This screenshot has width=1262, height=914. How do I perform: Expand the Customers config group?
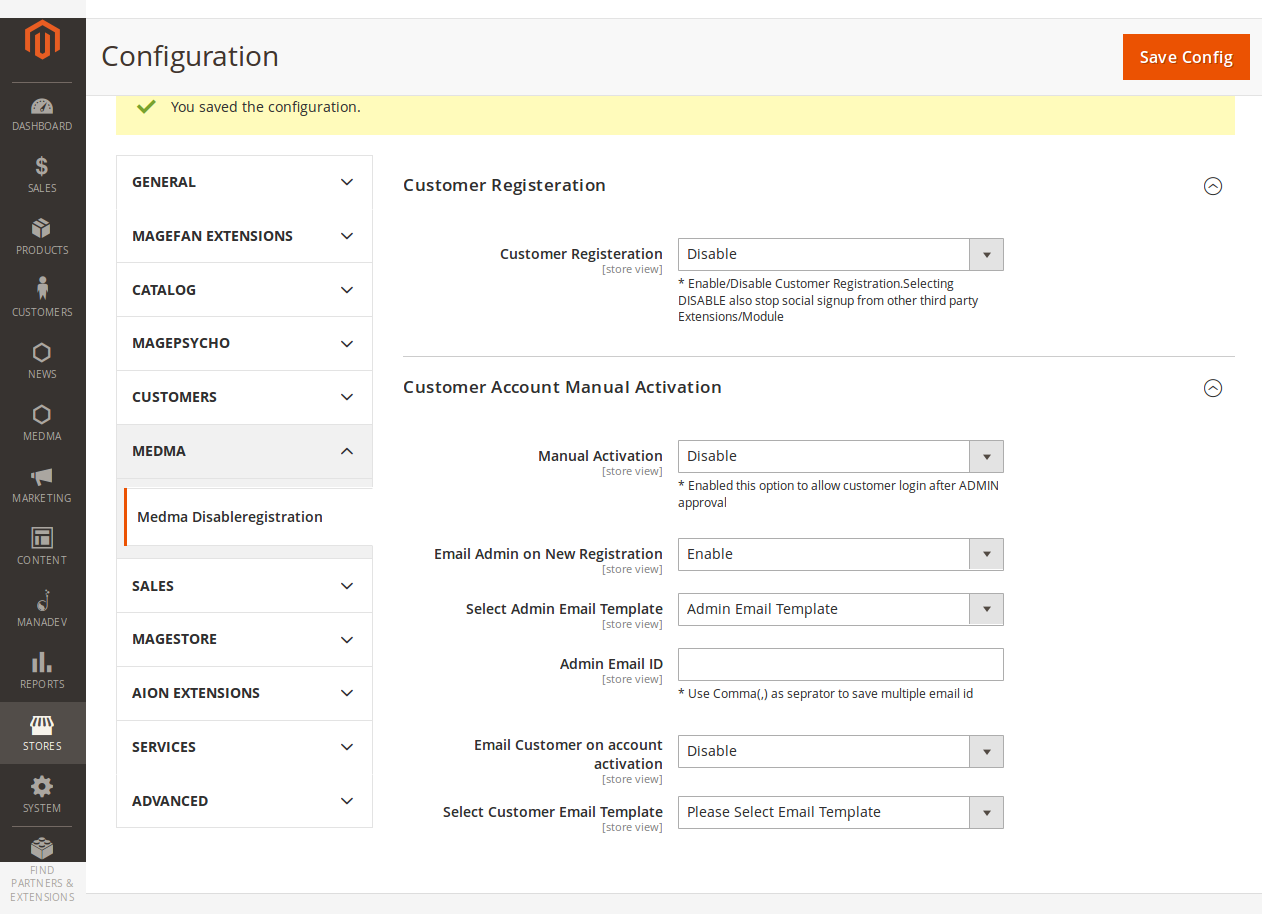[x=244, y=397]
